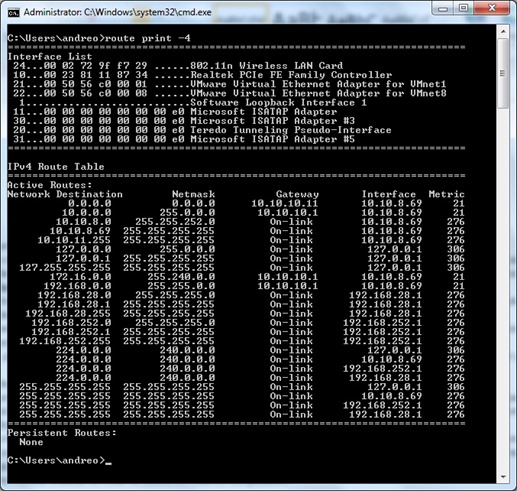Click the blinking cursor at the final prompt
The width and height of the screenshot is (517, 491).
click(x=108, y=463)
